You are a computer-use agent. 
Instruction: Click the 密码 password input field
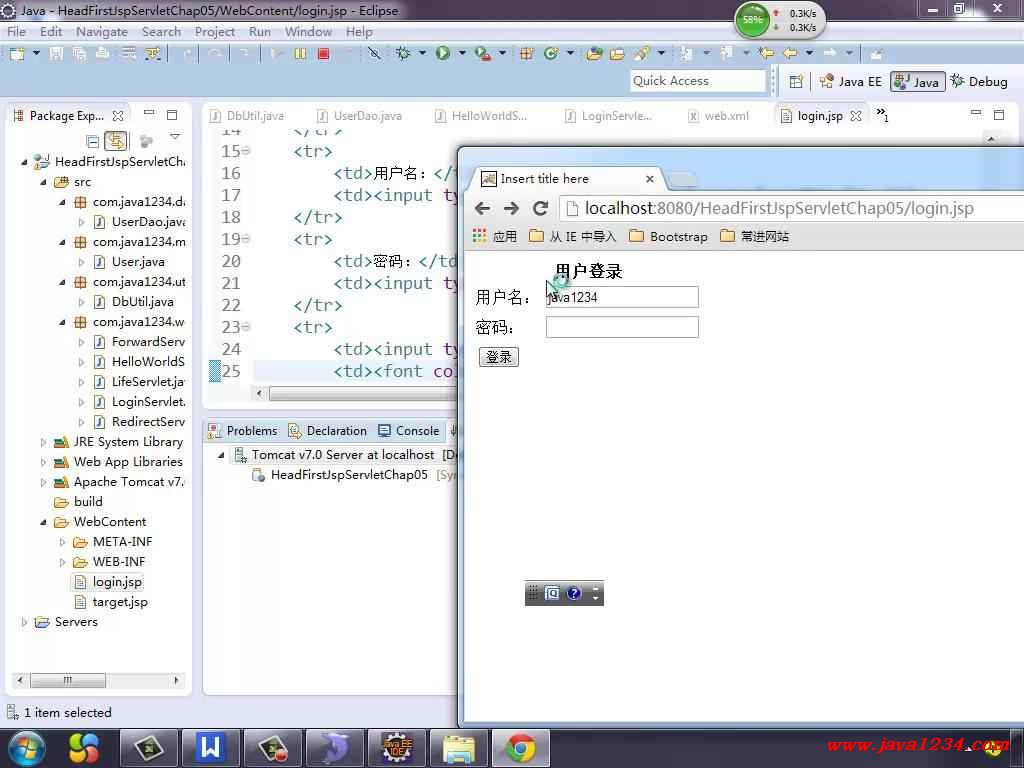[621, 327]
